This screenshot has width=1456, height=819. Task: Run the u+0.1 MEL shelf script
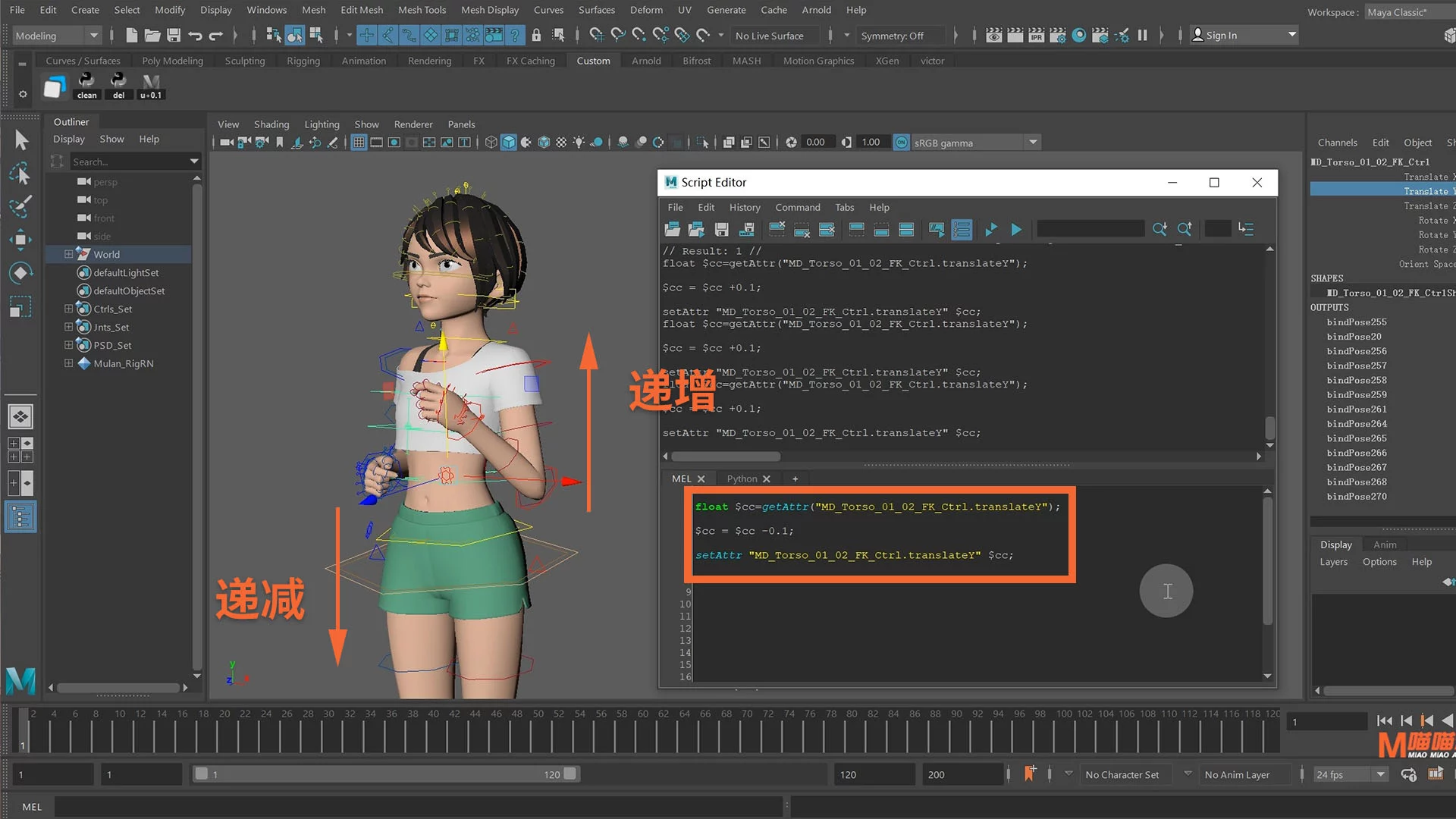151,86
